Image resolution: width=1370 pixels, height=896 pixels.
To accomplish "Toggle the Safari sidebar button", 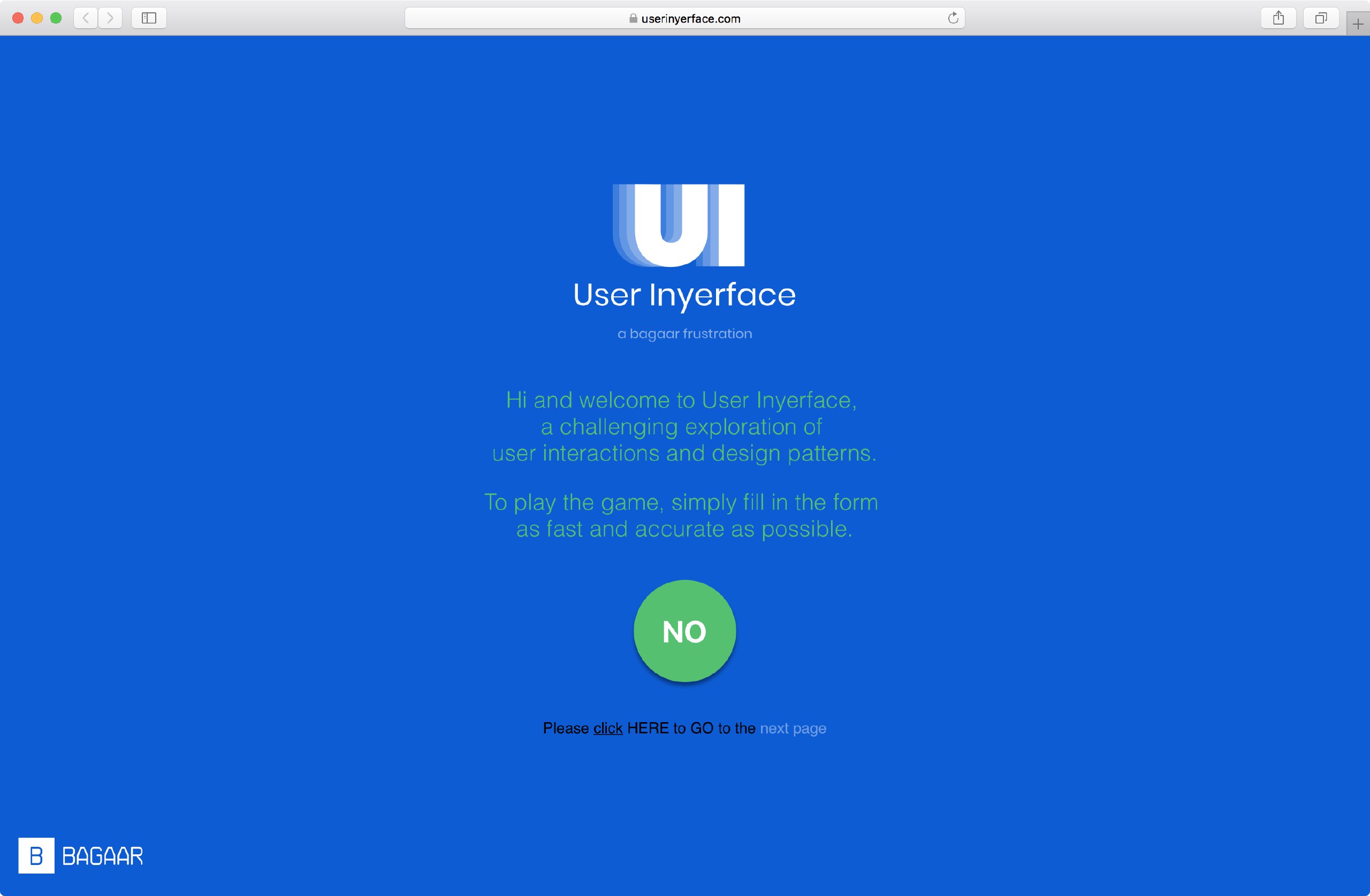I will (149, 18).
